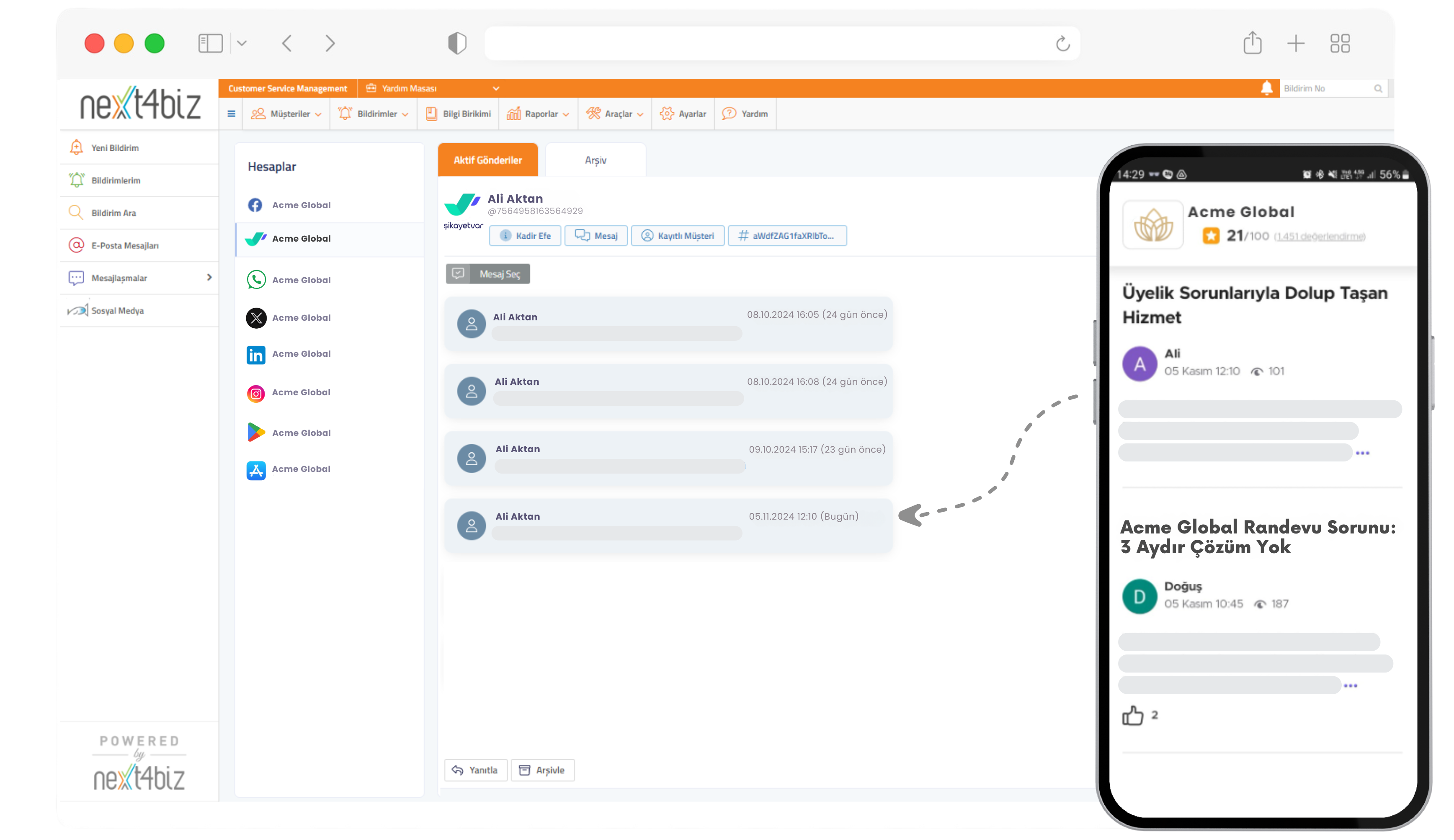Click the notification bell icon in orange bar

coord(1266,88)
